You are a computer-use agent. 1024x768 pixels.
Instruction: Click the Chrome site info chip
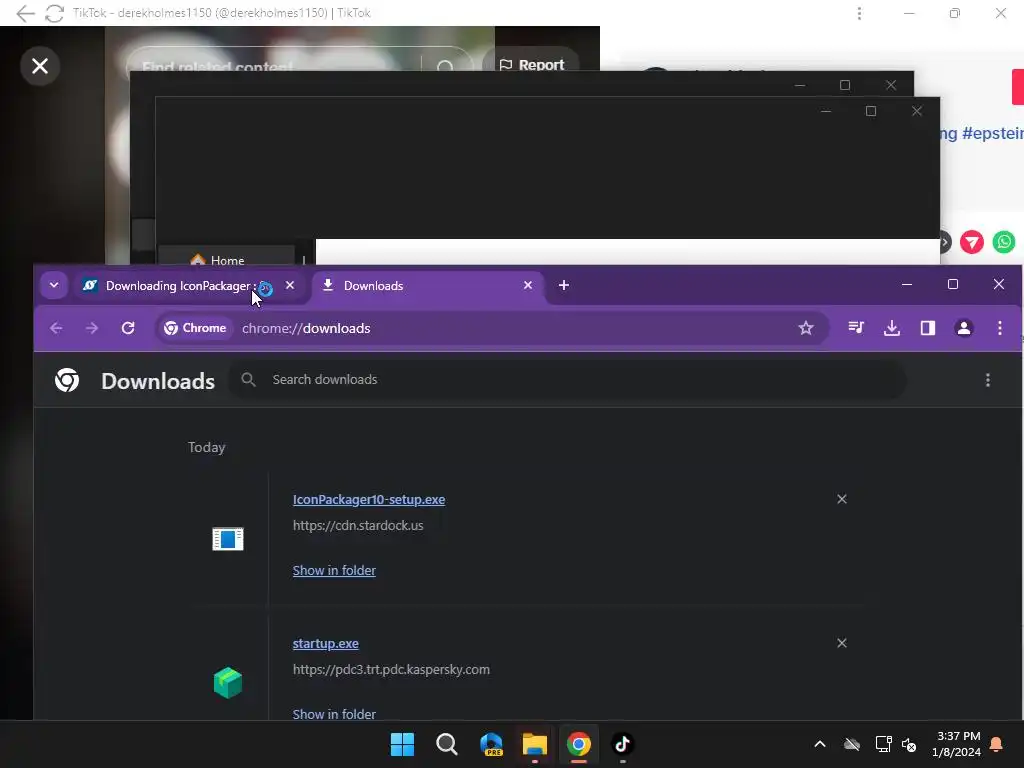[195, 328]
